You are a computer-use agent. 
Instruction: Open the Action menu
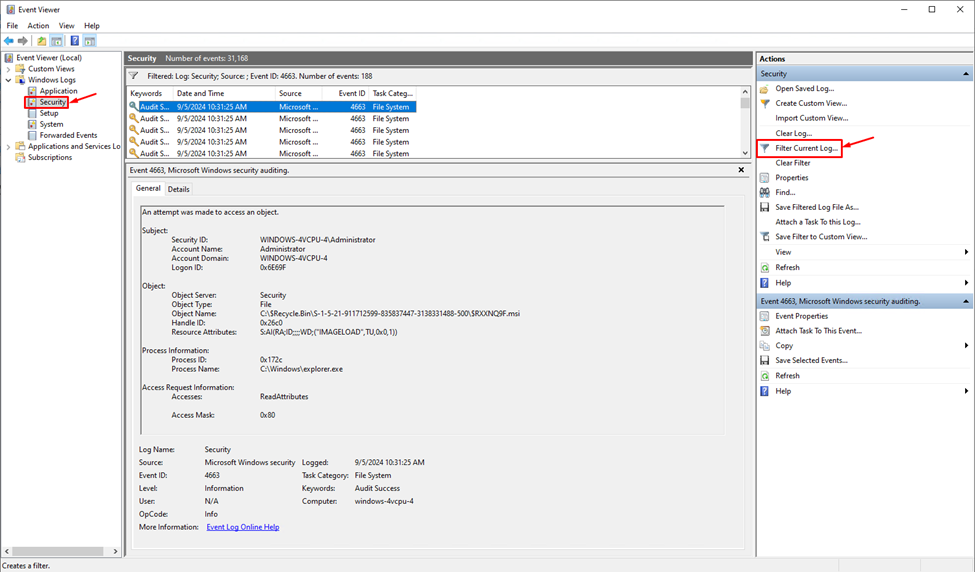(38, 25)
